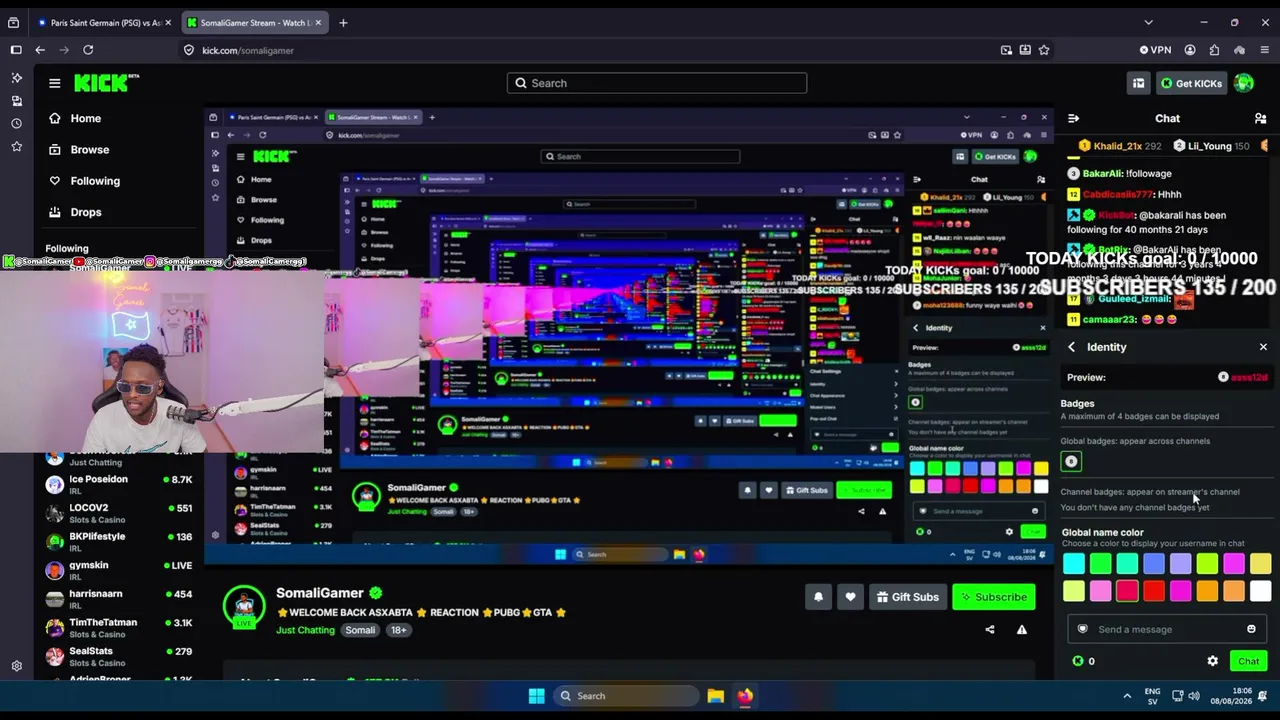The width and height of the screenshot is (1280, 720).
Task: Collapse the chat panel with the arrow icon
Action: 1073,118
